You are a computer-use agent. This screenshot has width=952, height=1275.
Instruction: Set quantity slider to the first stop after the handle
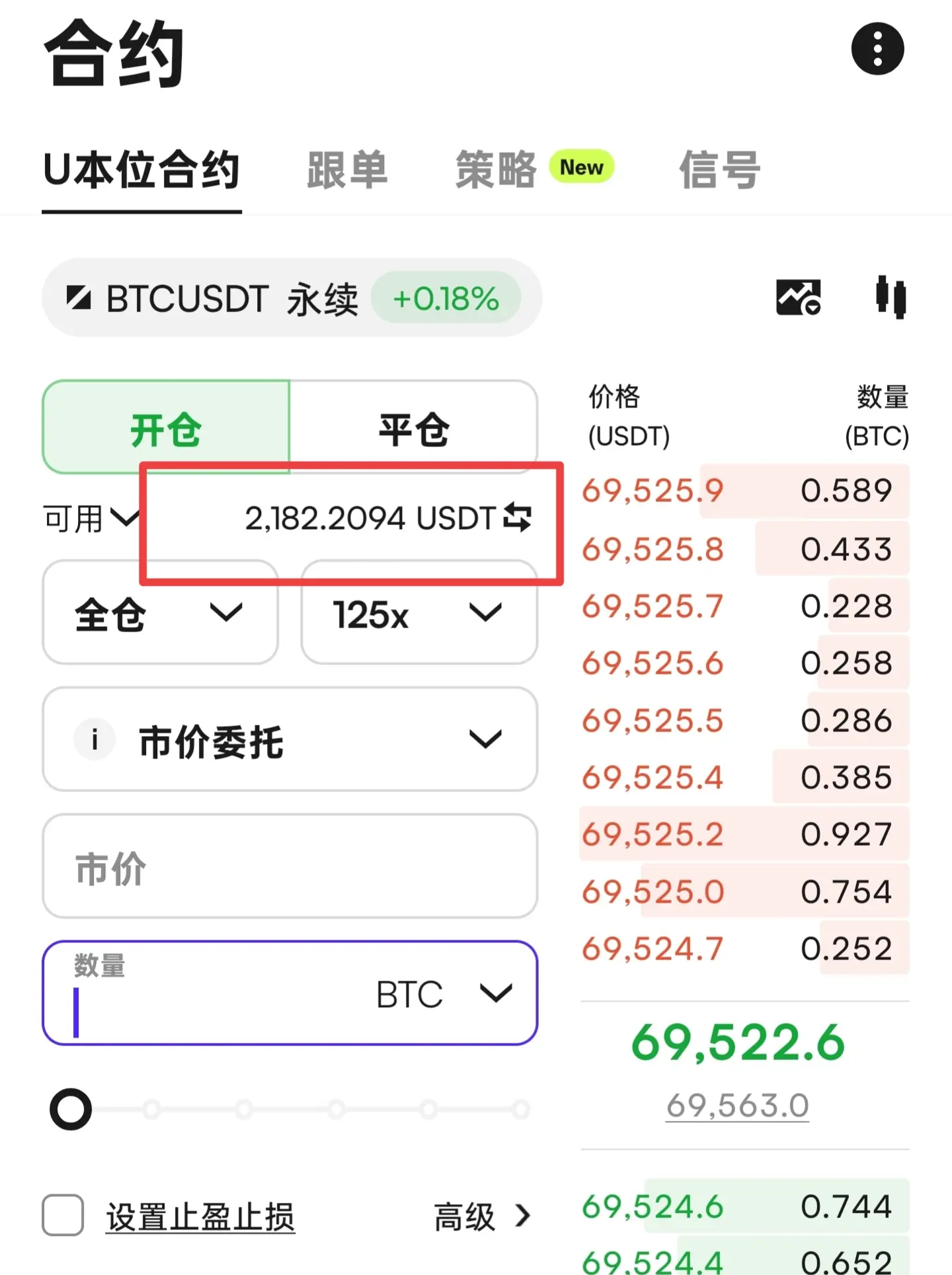coord(152,1109)
